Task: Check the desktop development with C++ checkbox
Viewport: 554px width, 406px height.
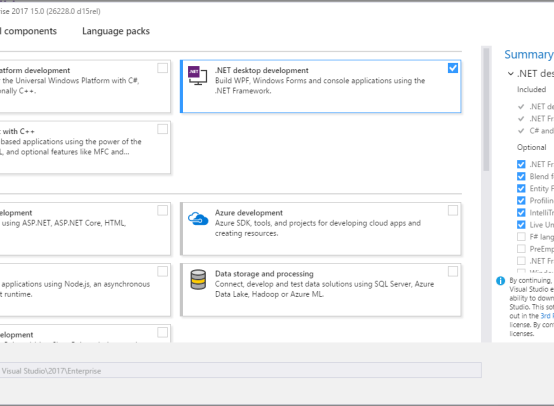Action: coord(163,129)
